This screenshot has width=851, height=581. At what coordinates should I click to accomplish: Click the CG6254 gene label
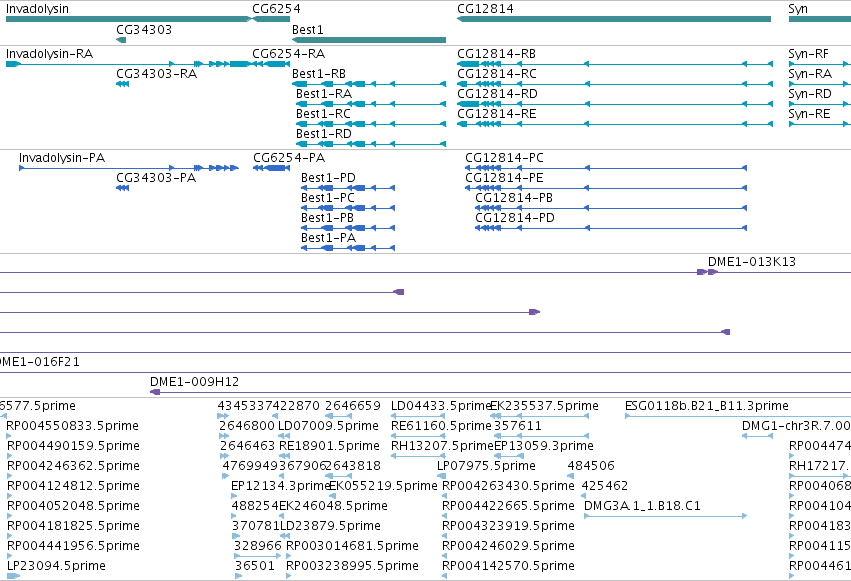[x=276, y=9]
